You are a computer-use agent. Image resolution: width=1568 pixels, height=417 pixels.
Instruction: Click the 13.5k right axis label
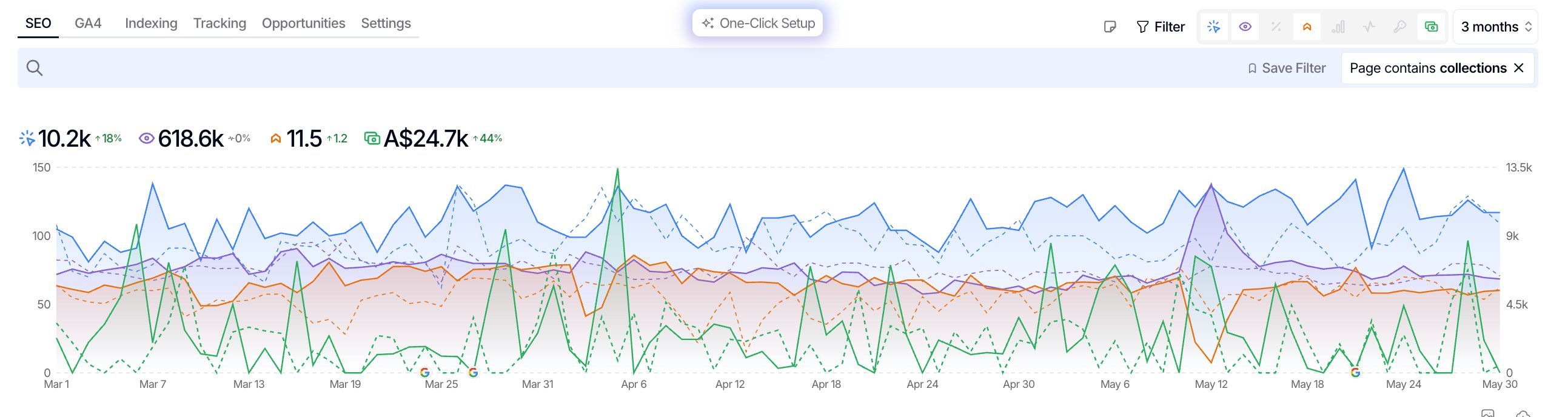click(x=1519, y=167)
